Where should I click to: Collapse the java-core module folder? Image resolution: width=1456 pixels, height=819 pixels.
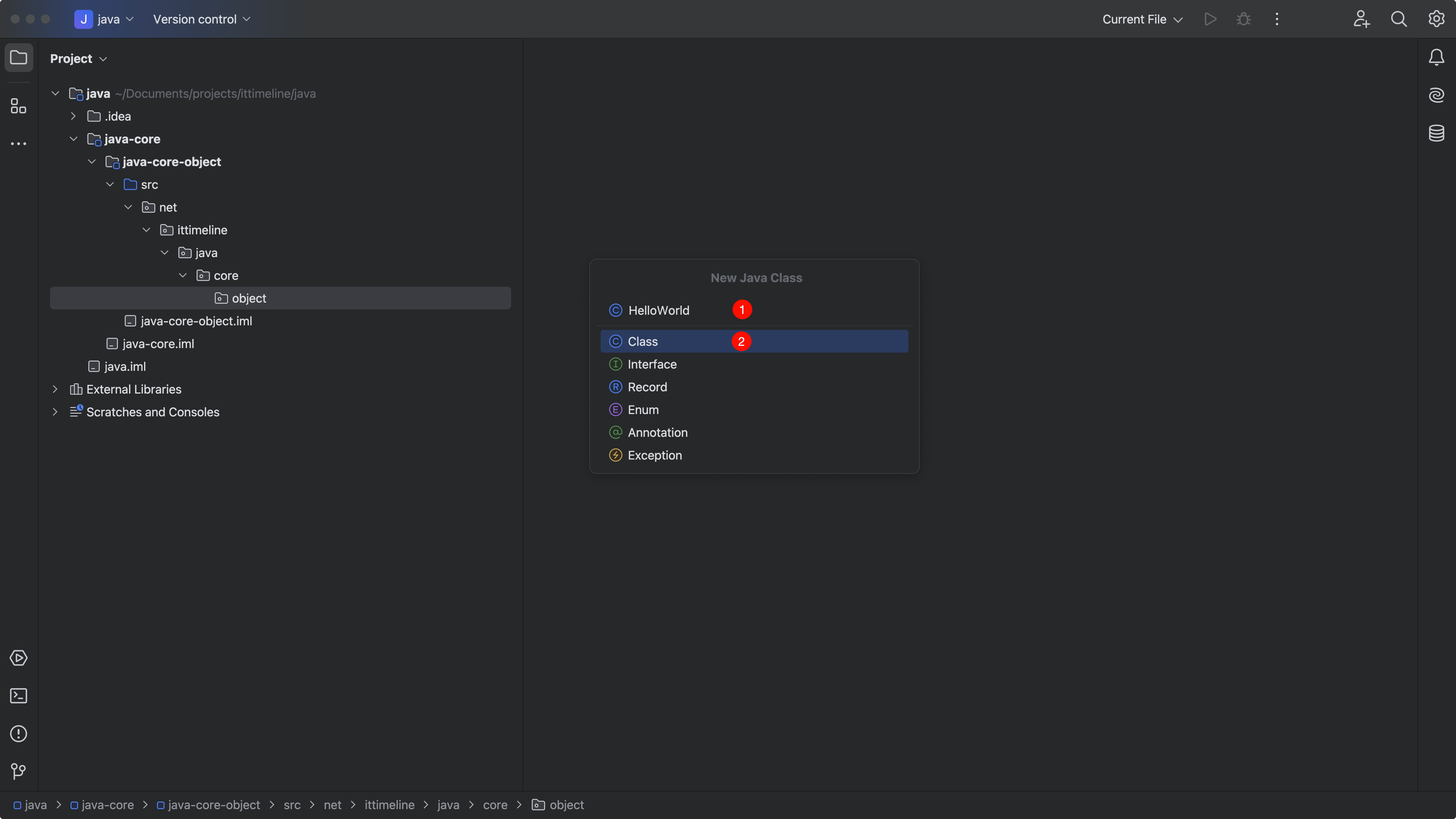click(x=74, y=139)
